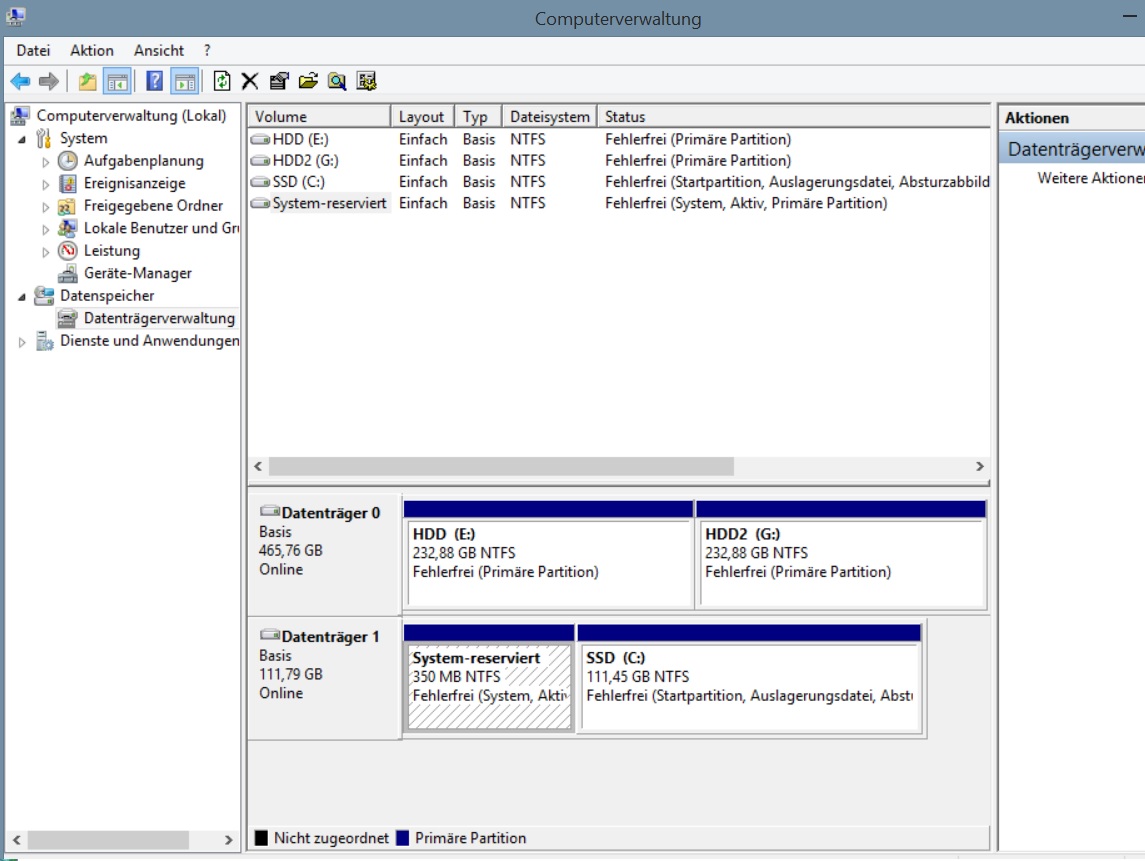This screenshot has width=1145, height=861.
Task: Select the SSD (C:) volume row
Action: 619,181
